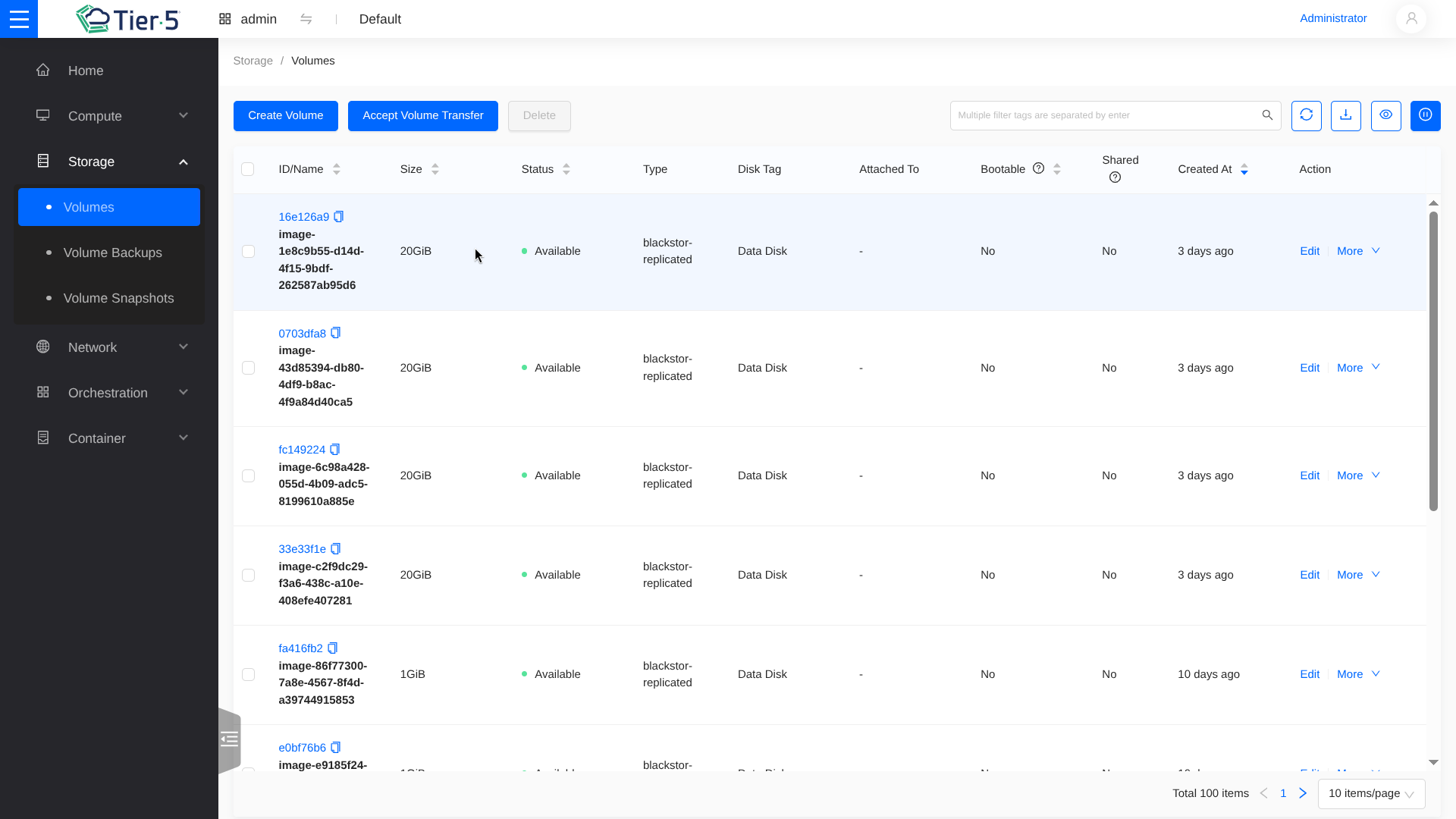Click the refresh list icon
Viewport: 1456px width, 819px height.
click(x=1306, y=115)
